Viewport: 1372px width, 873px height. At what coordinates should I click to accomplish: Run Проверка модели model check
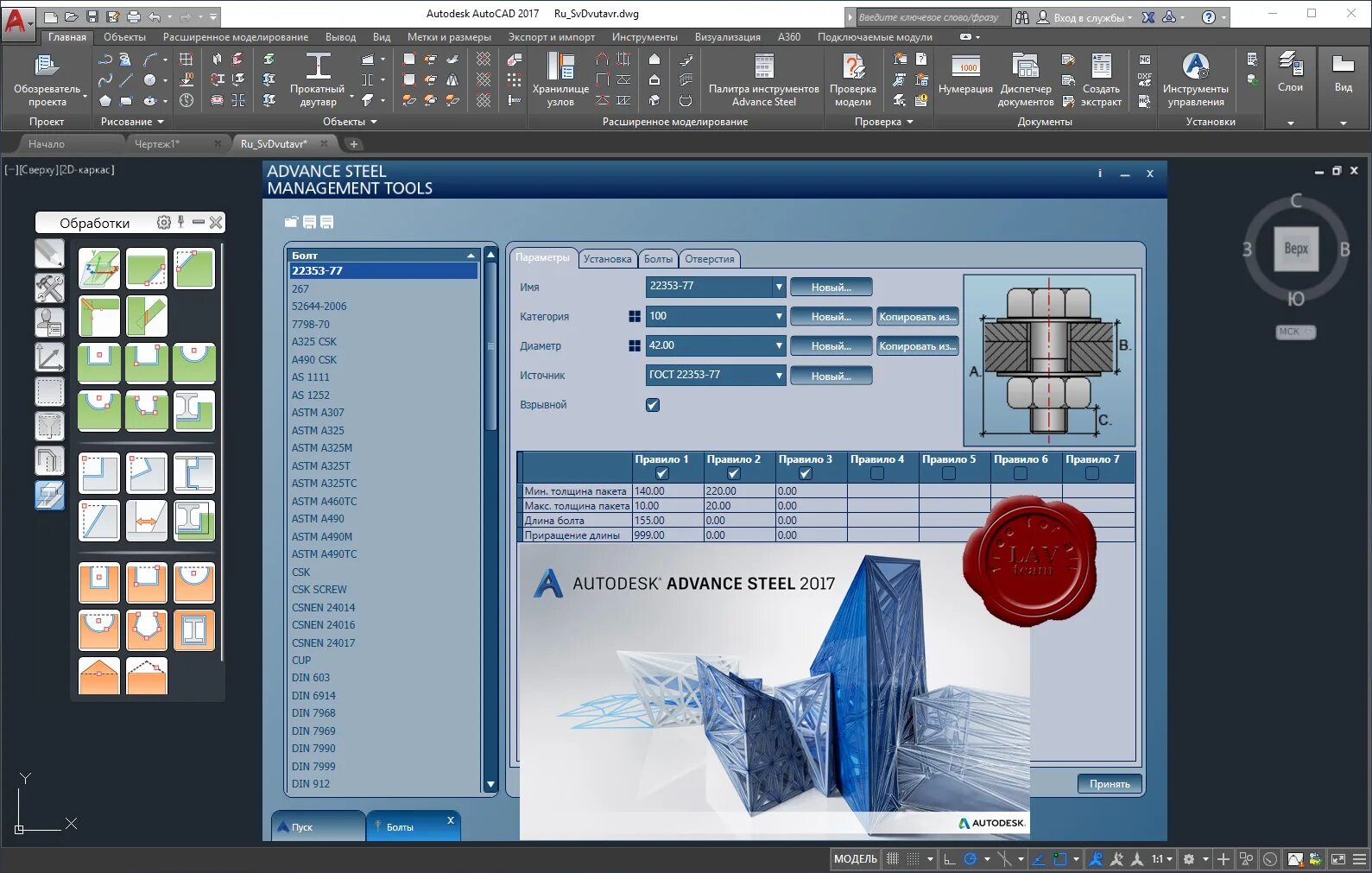tap(853, 79)
